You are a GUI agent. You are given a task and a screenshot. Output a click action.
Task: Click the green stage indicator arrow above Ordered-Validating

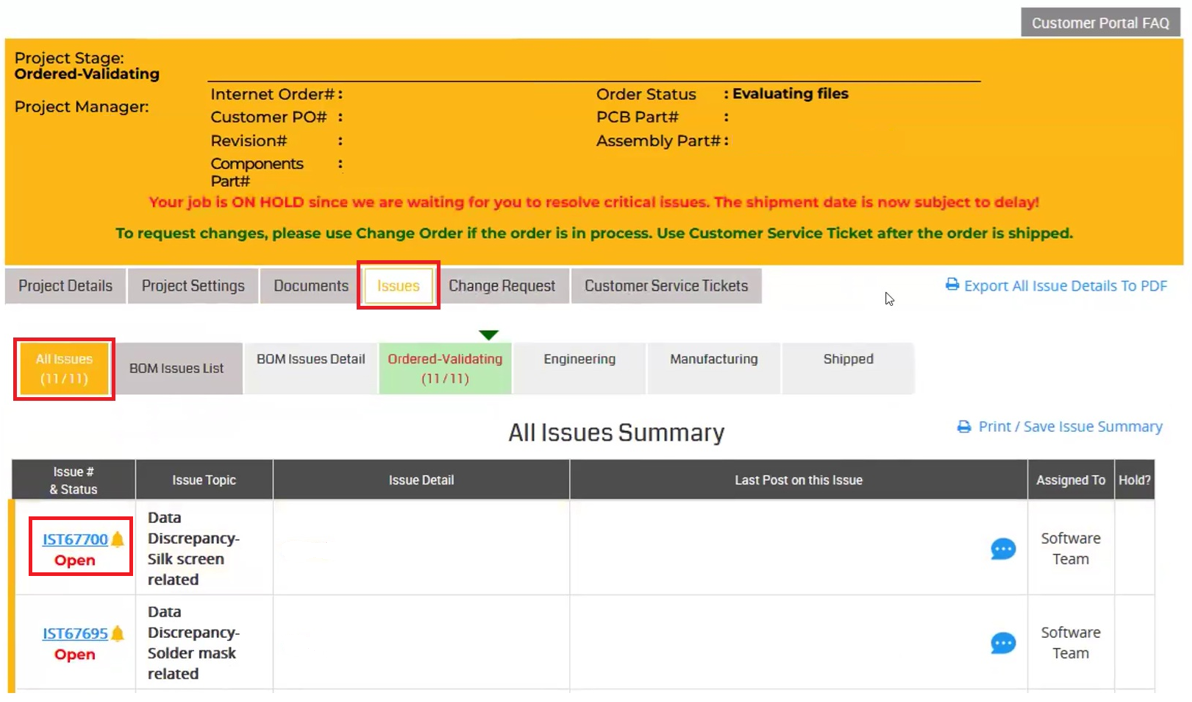[488, 334]
